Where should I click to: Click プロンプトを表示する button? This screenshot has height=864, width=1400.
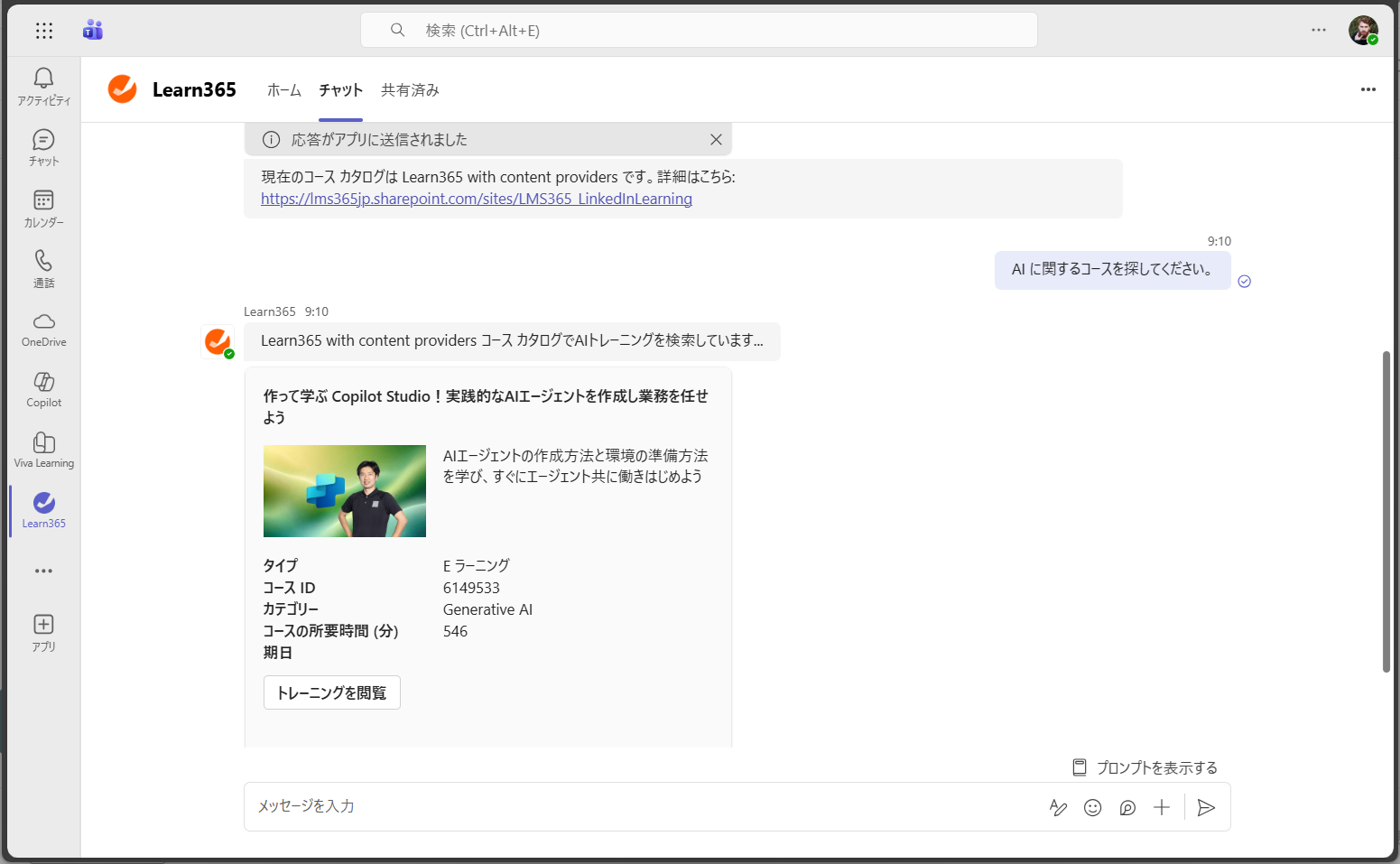tap(1145, 767)
